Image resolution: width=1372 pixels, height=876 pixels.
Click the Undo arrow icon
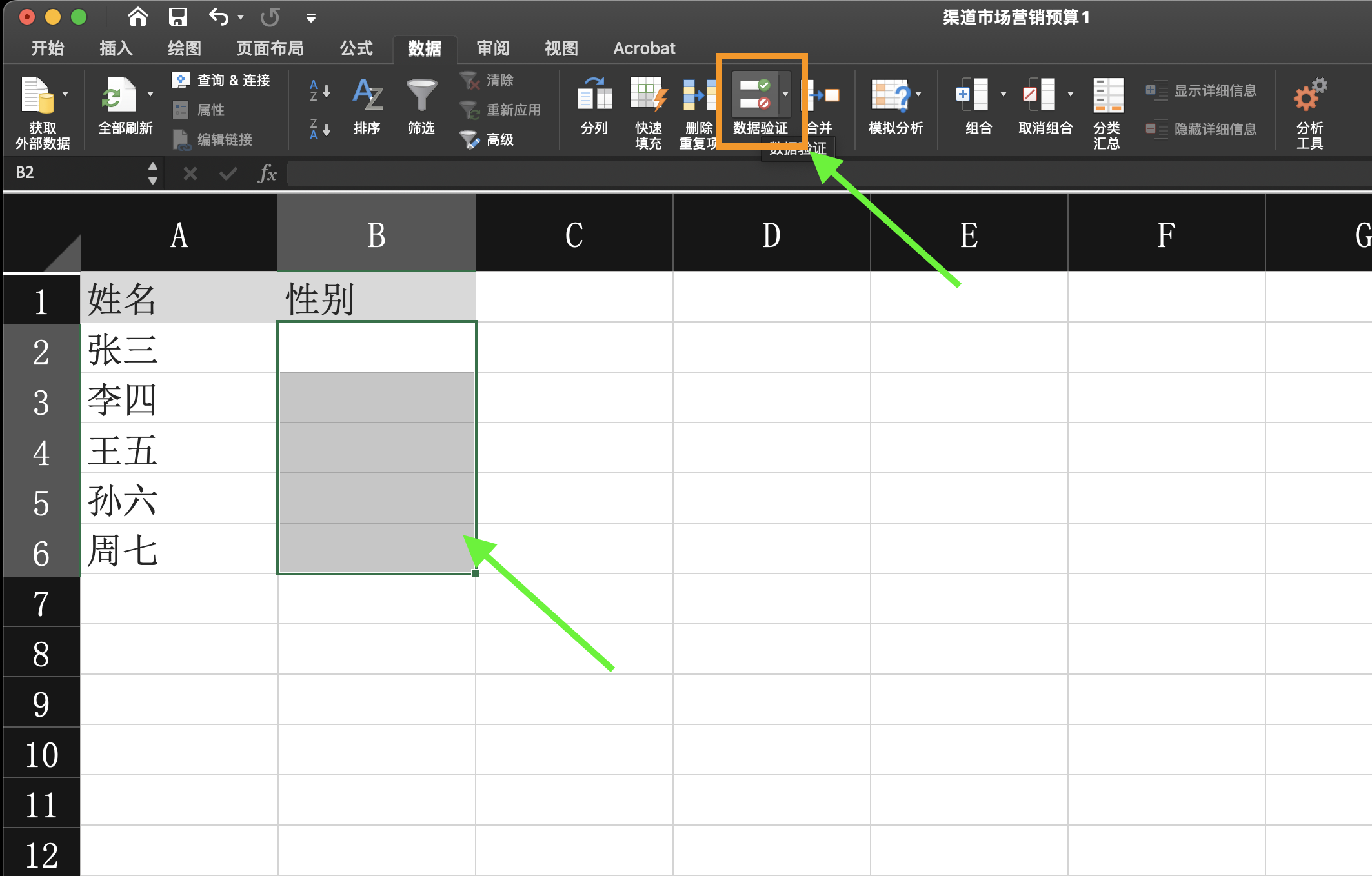pyautogui.click(x=219, y=17)
